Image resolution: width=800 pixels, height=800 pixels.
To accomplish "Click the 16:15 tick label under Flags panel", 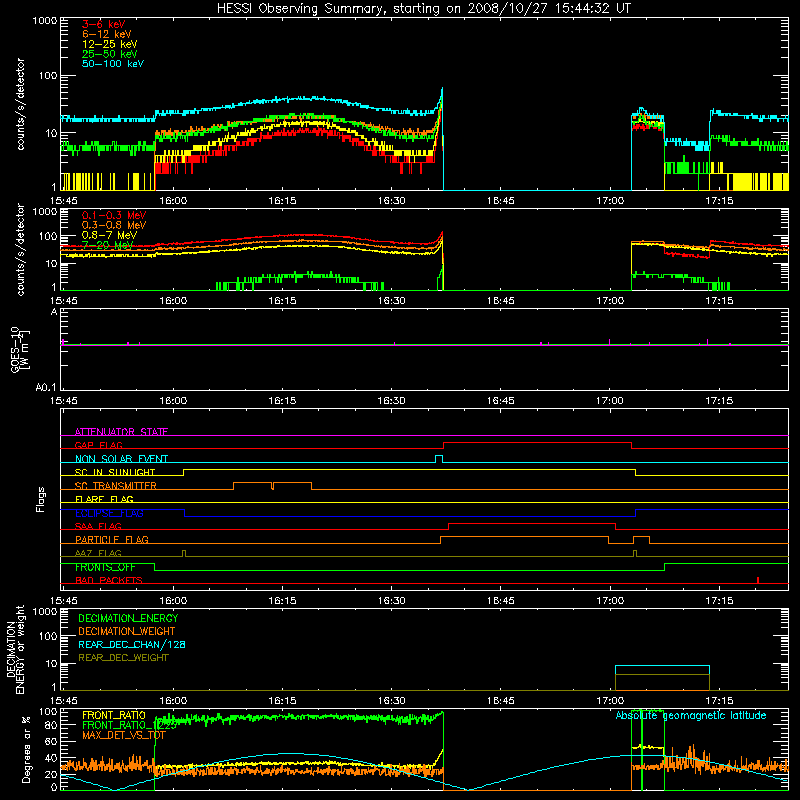I will tap(282, 601).
